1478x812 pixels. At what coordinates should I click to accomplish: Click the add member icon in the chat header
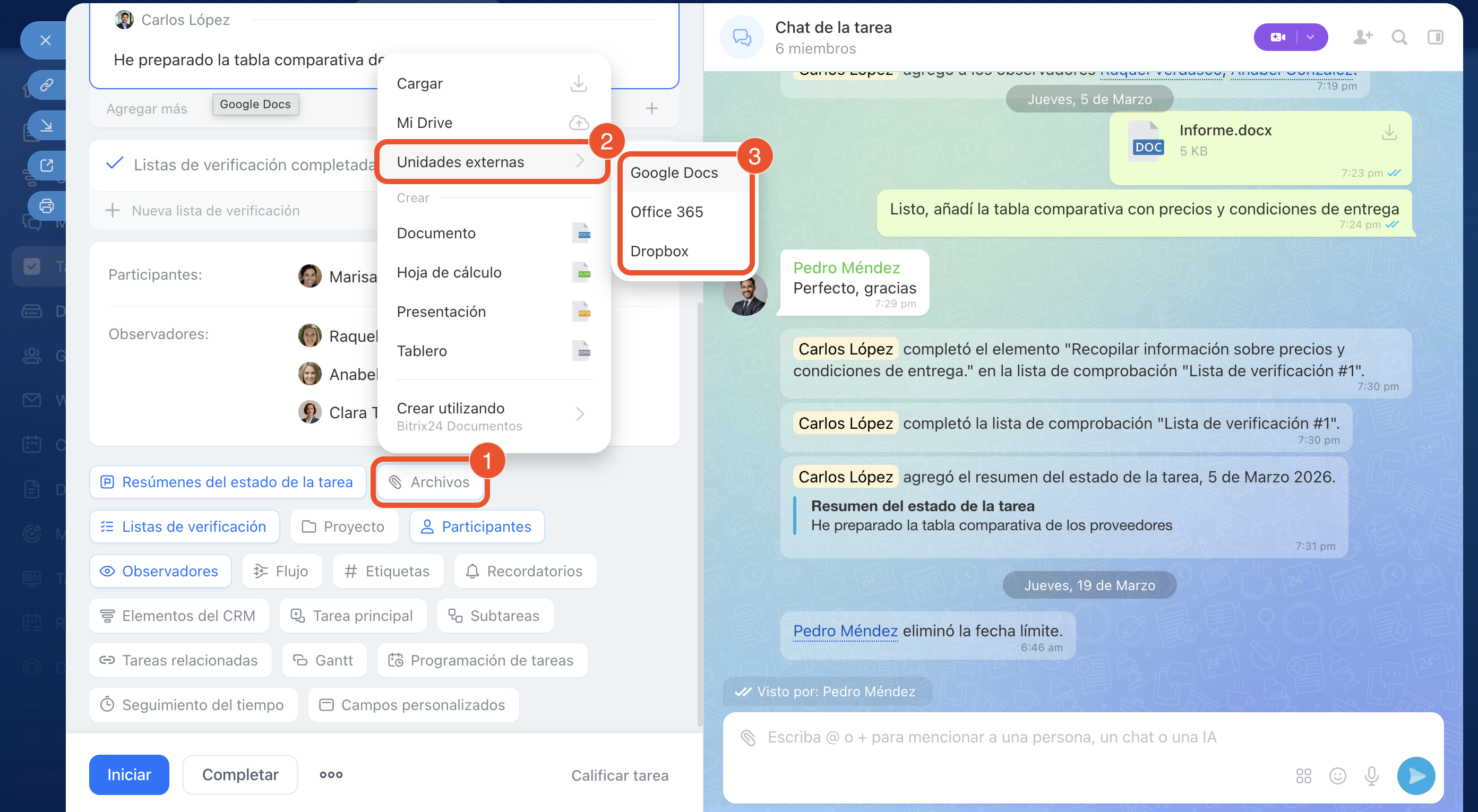click(x=1362, y=37)
